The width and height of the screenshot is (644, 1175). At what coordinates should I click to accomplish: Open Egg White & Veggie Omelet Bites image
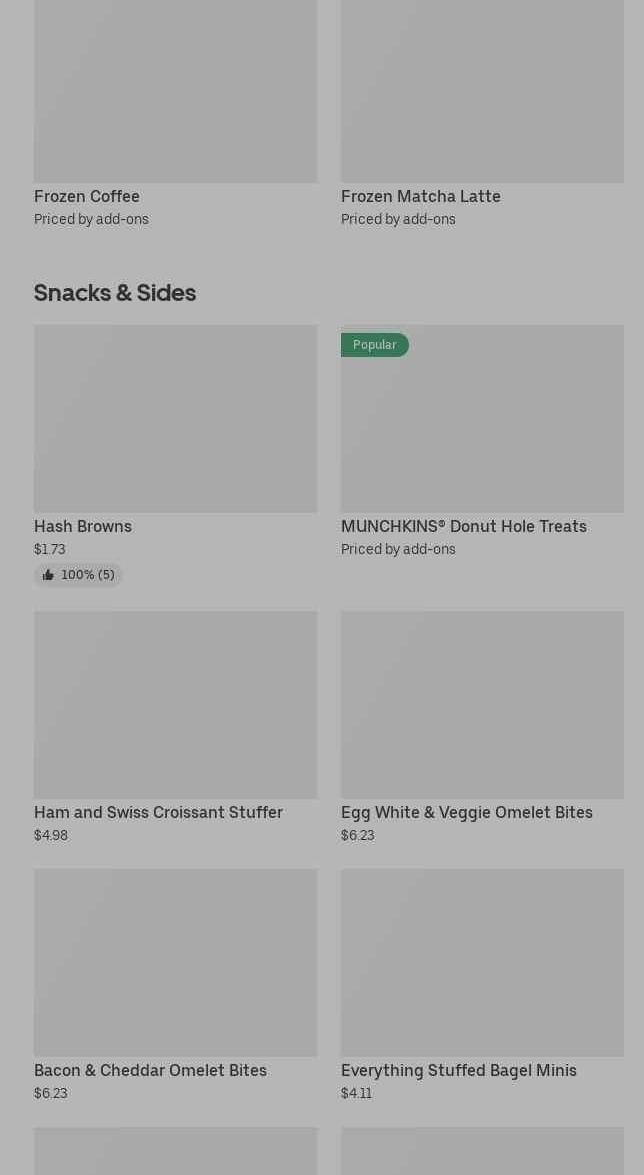tap(482, 705)
